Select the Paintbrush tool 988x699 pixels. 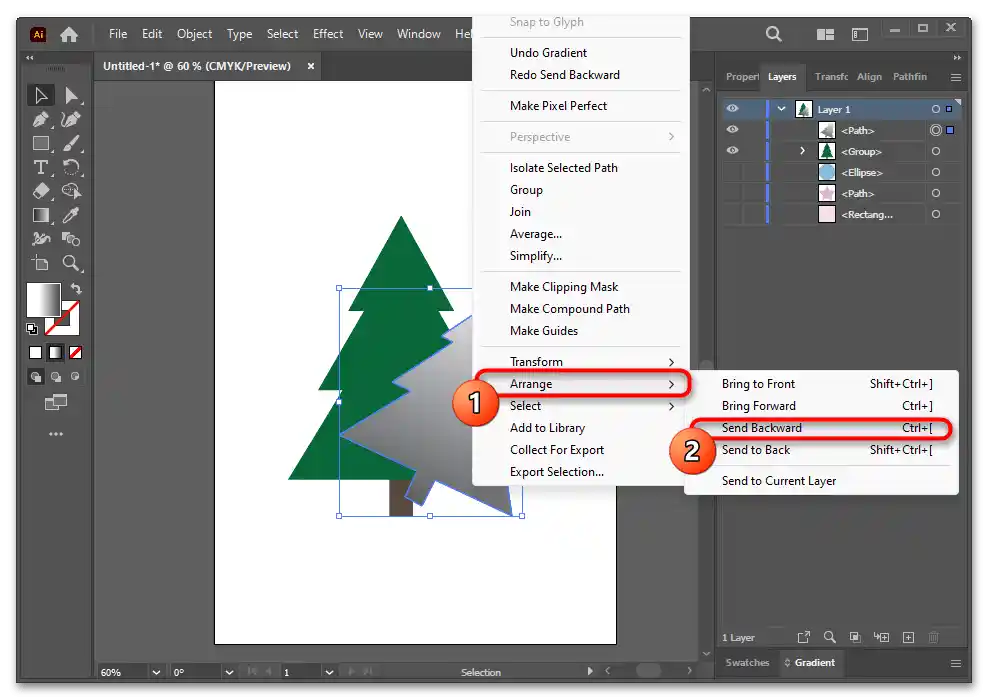coord(71,143)
